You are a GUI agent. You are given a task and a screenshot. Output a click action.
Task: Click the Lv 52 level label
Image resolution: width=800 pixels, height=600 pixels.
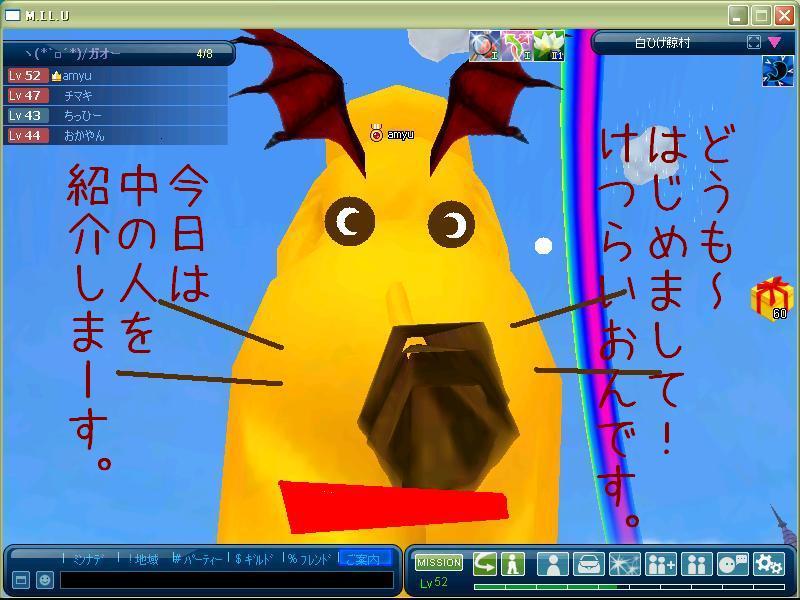433,582
